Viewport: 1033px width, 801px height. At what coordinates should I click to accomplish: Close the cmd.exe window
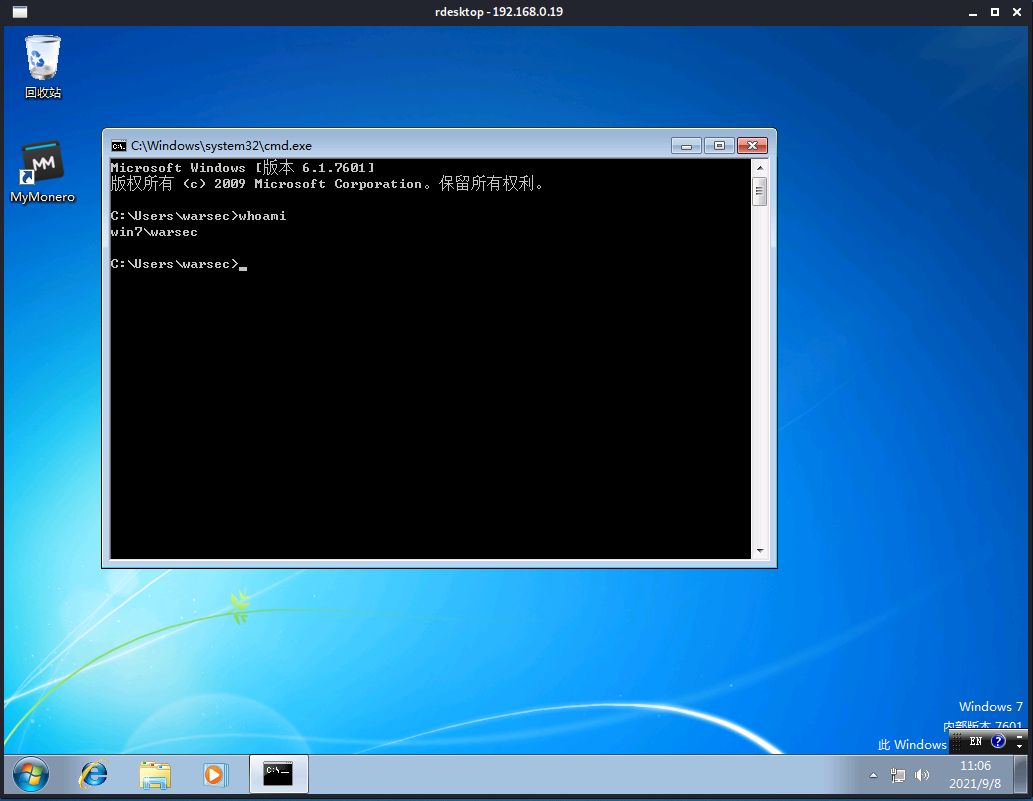click(x=752, y=146)
